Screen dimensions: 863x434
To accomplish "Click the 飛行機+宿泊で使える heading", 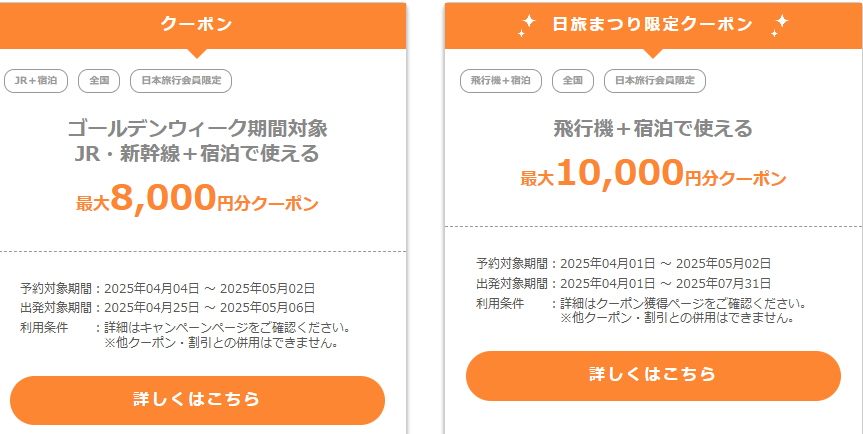I will (653, 129).
